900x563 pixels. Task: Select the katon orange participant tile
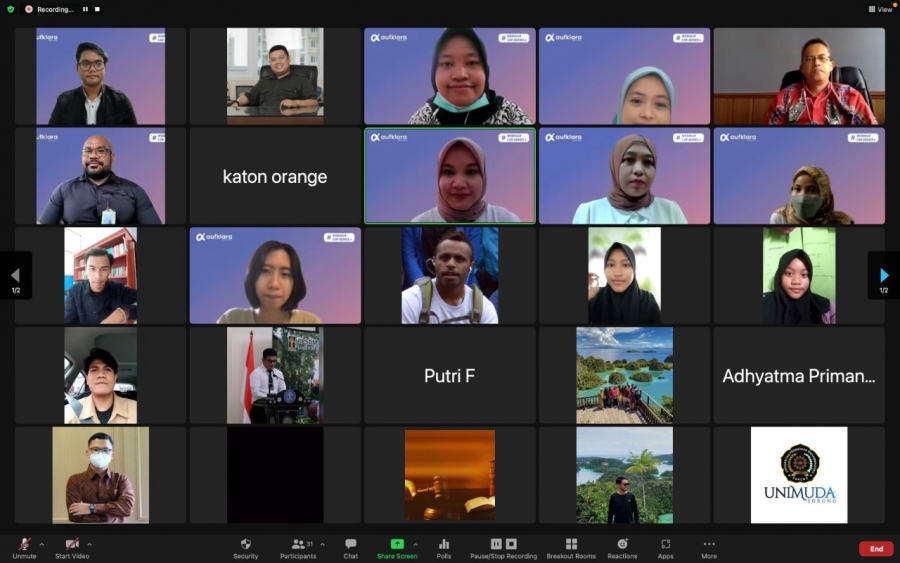click(275, 176)
